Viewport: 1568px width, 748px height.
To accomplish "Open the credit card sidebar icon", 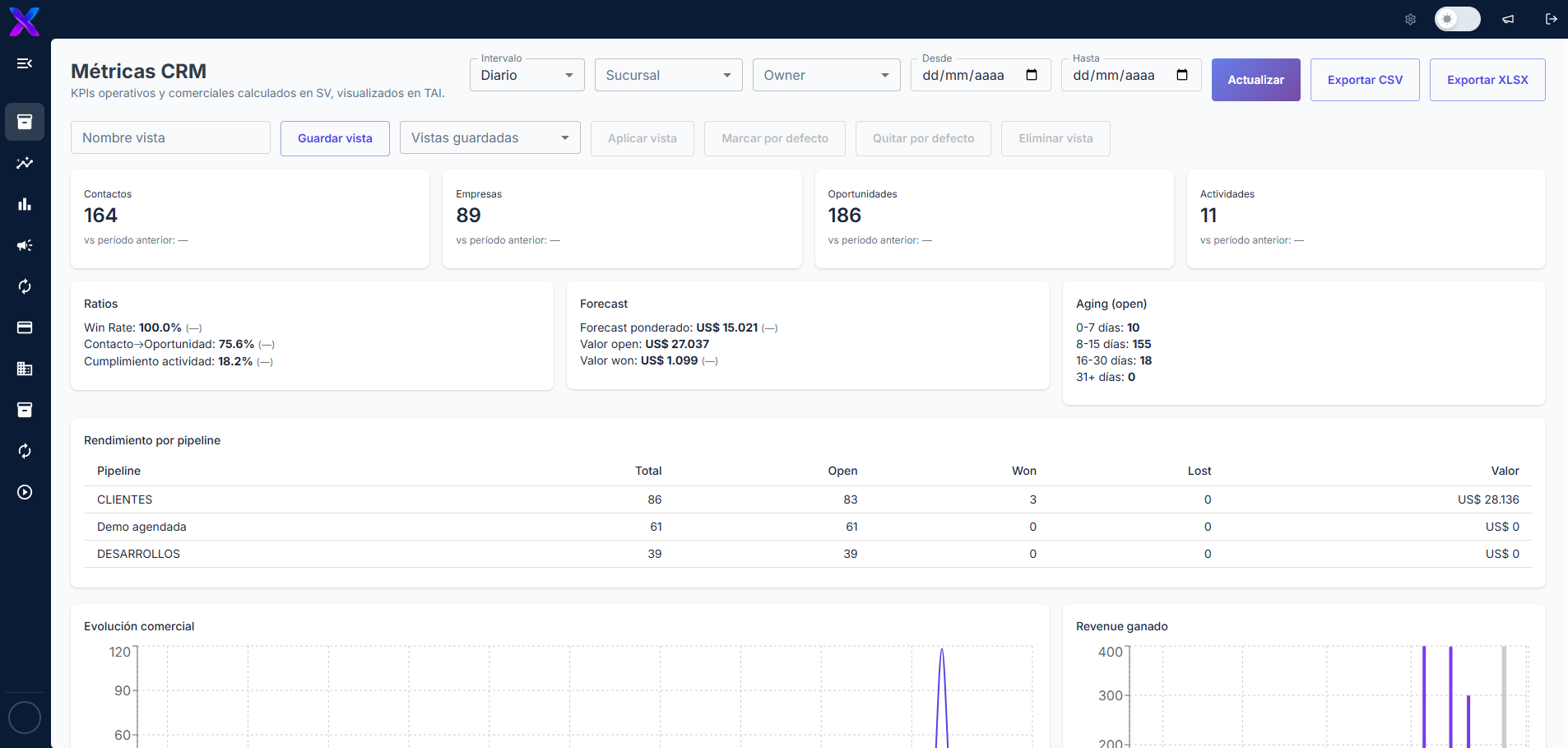I will [25, 328].
